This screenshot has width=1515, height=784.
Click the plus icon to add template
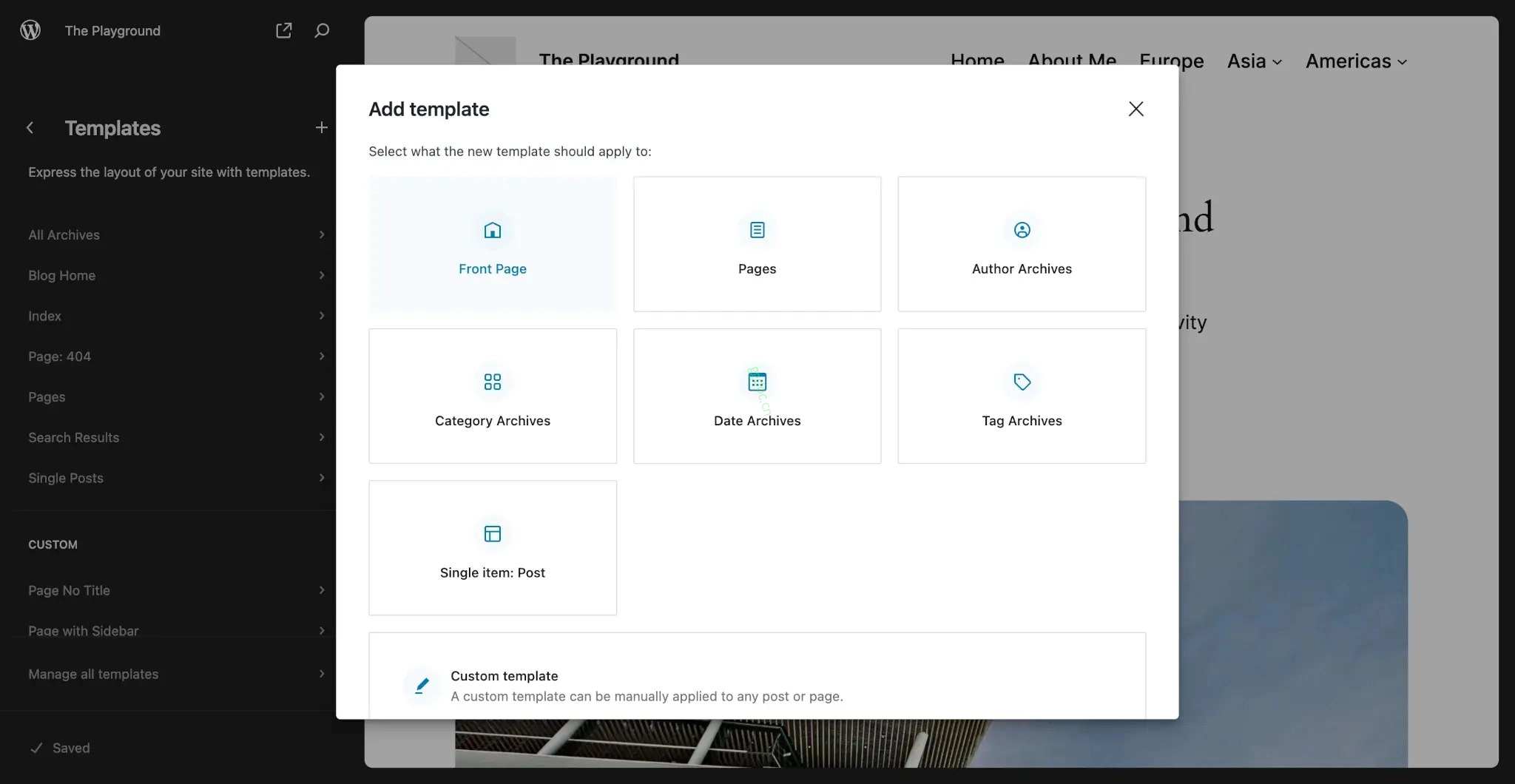click(x=322, y=128)
